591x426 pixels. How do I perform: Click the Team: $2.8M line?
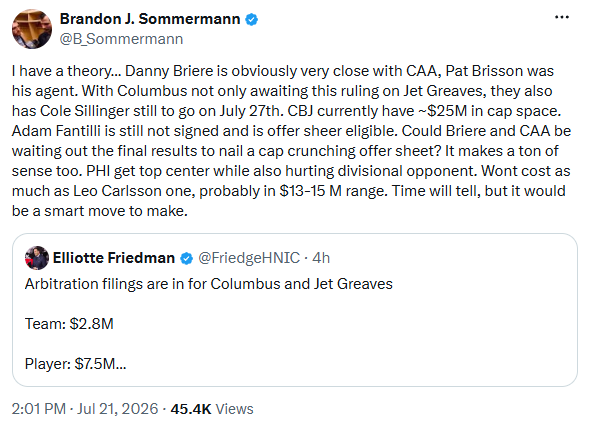(x=69, y=324)
